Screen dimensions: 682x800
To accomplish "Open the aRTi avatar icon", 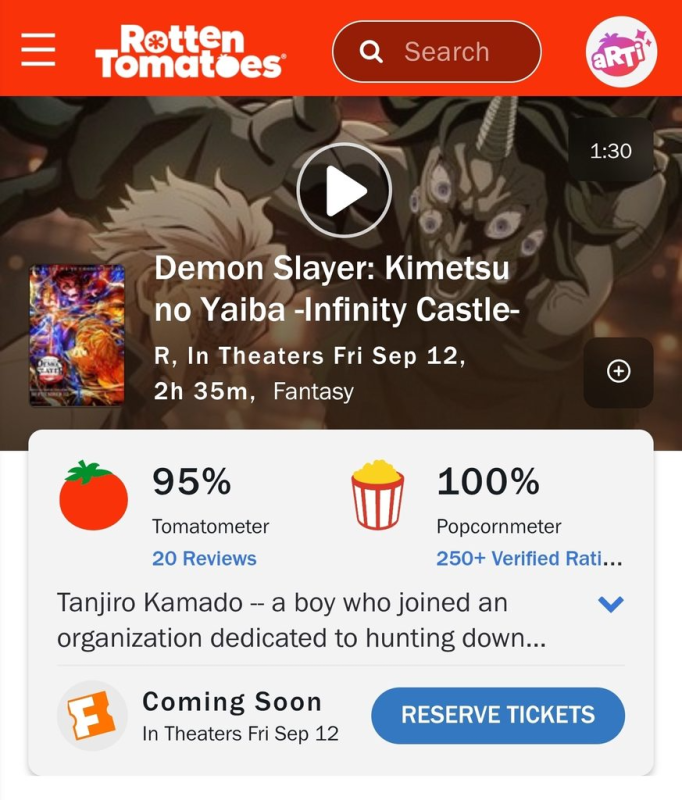I will [621, 52].
